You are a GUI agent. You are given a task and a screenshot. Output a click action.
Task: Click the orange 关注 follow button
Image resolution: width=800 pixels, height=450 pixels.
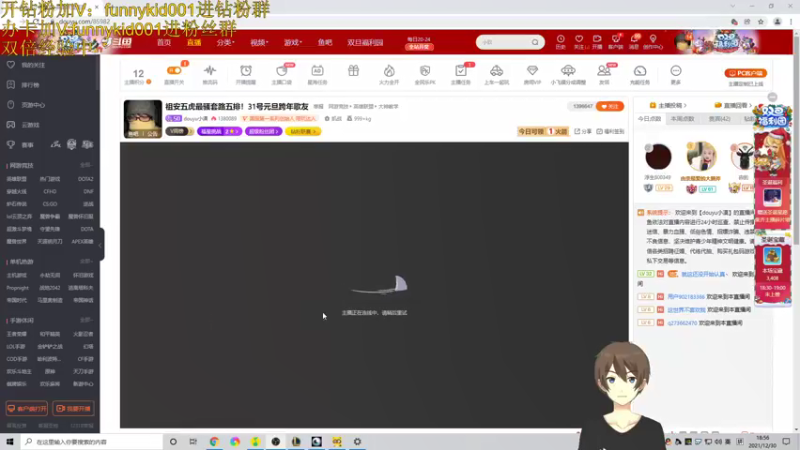click(610, 106)
